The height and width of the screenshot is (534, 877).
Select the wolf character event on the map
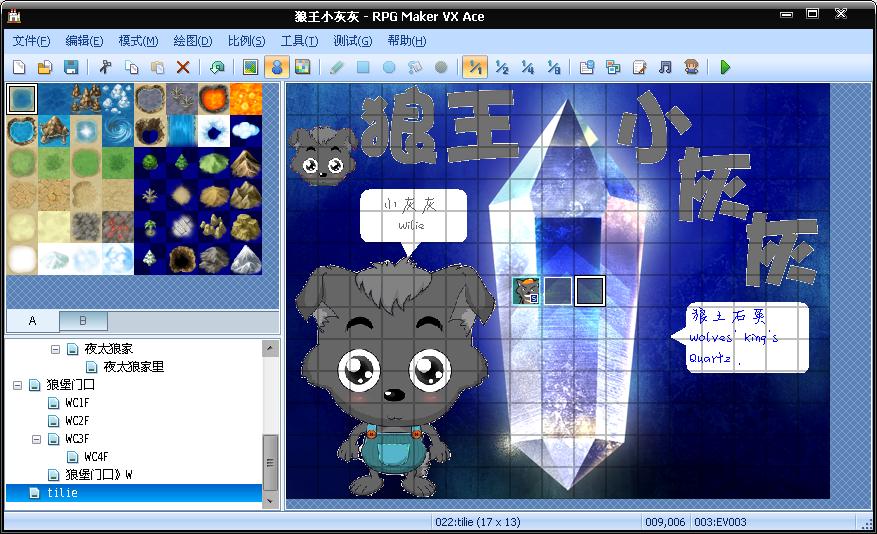[526, 291]
